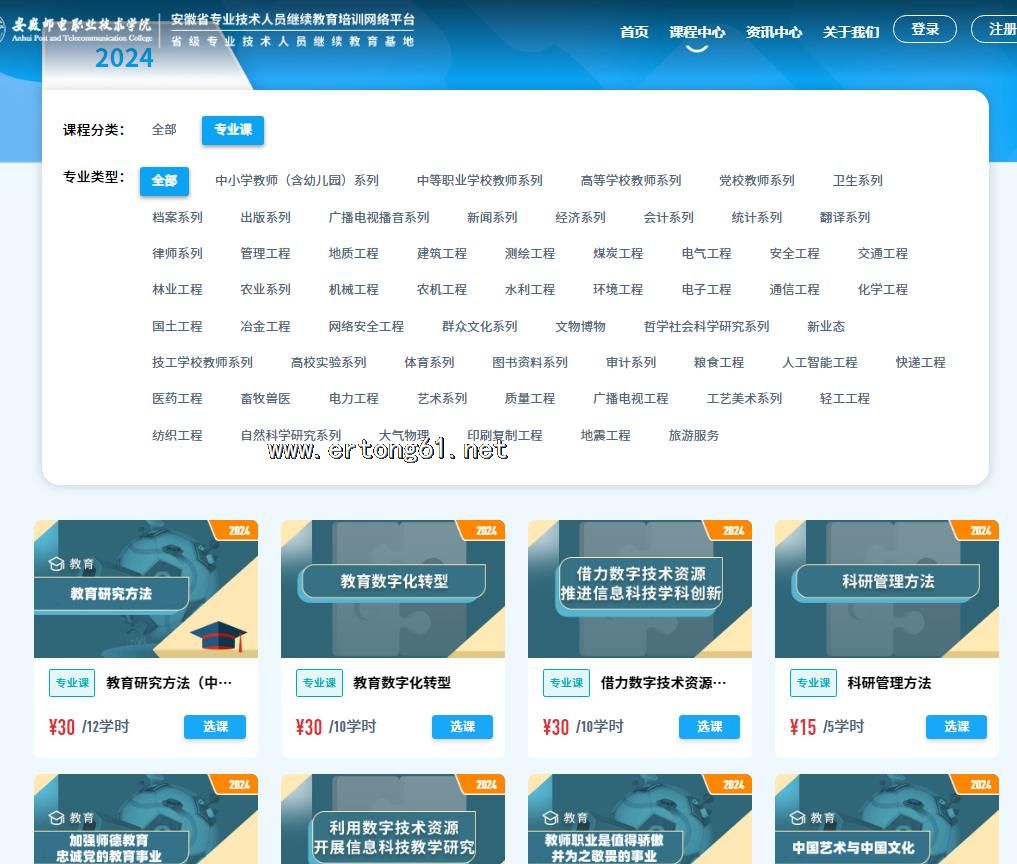Click the 专业课 tag on 教育数字化转型 card

click(319, 683)
